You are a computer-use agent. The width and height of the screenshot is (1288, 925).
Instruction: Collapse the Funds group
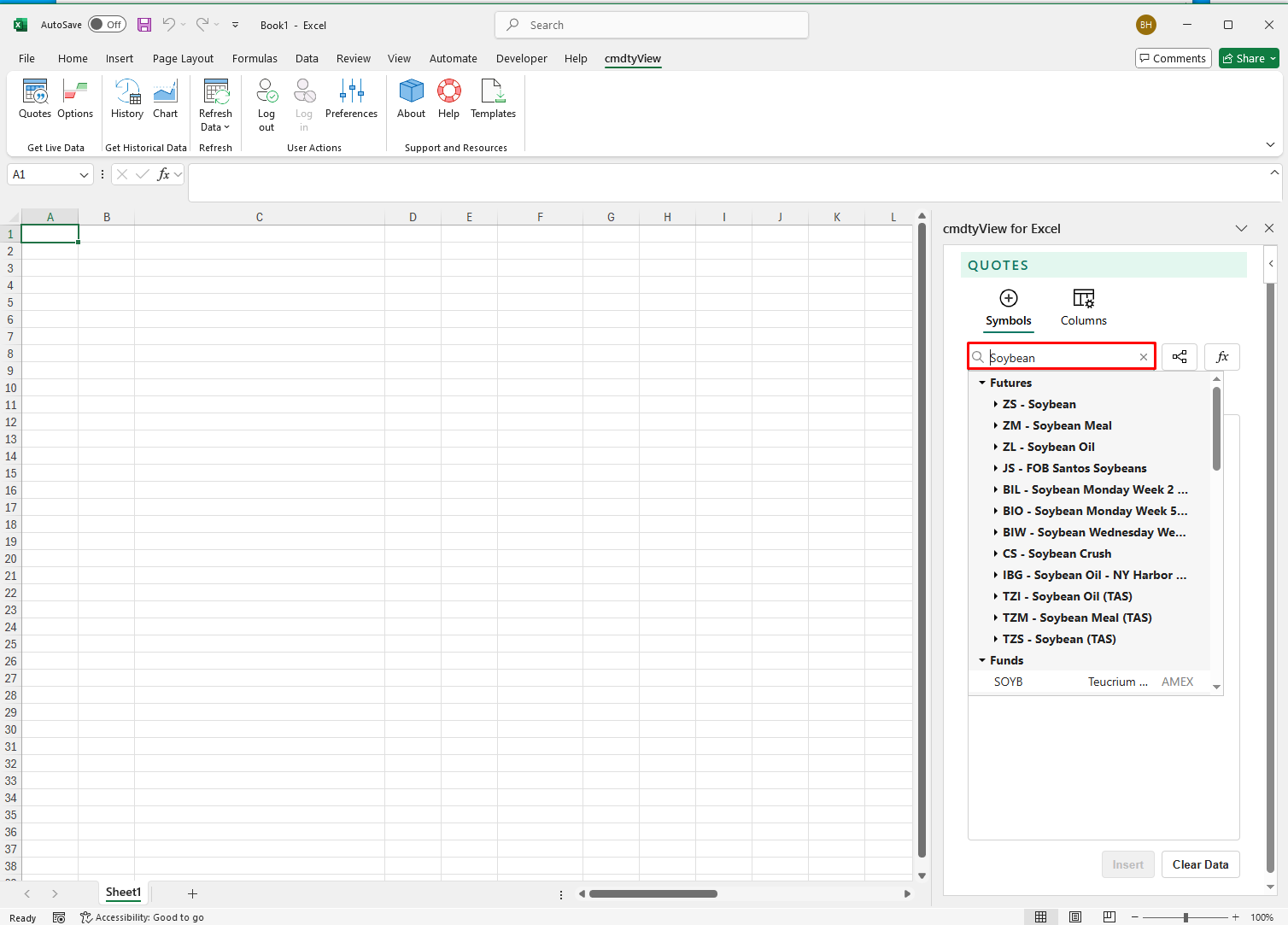[x=982, y=660]
